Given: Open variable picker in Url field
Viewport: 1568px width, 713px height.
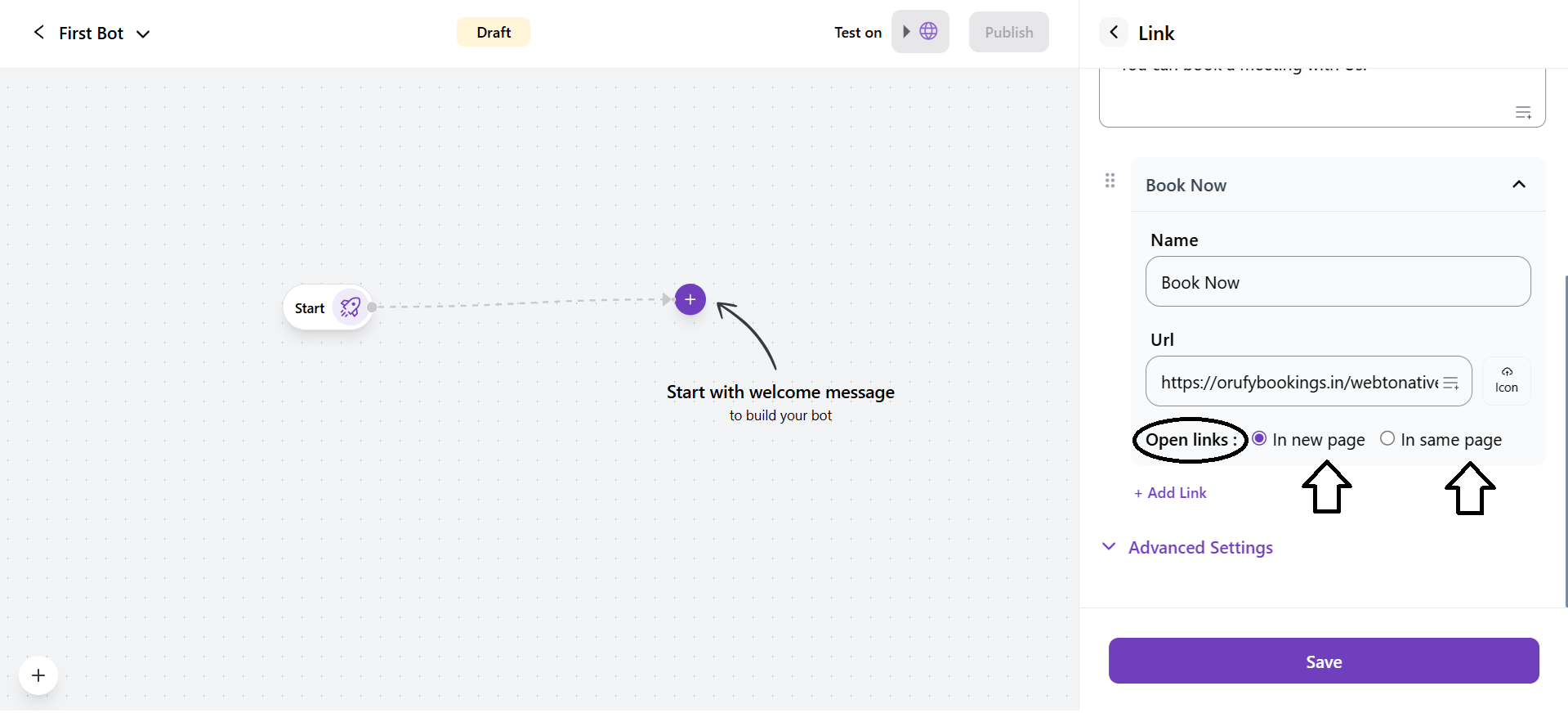Looking at the screenshot, I should pos(1451,383).
